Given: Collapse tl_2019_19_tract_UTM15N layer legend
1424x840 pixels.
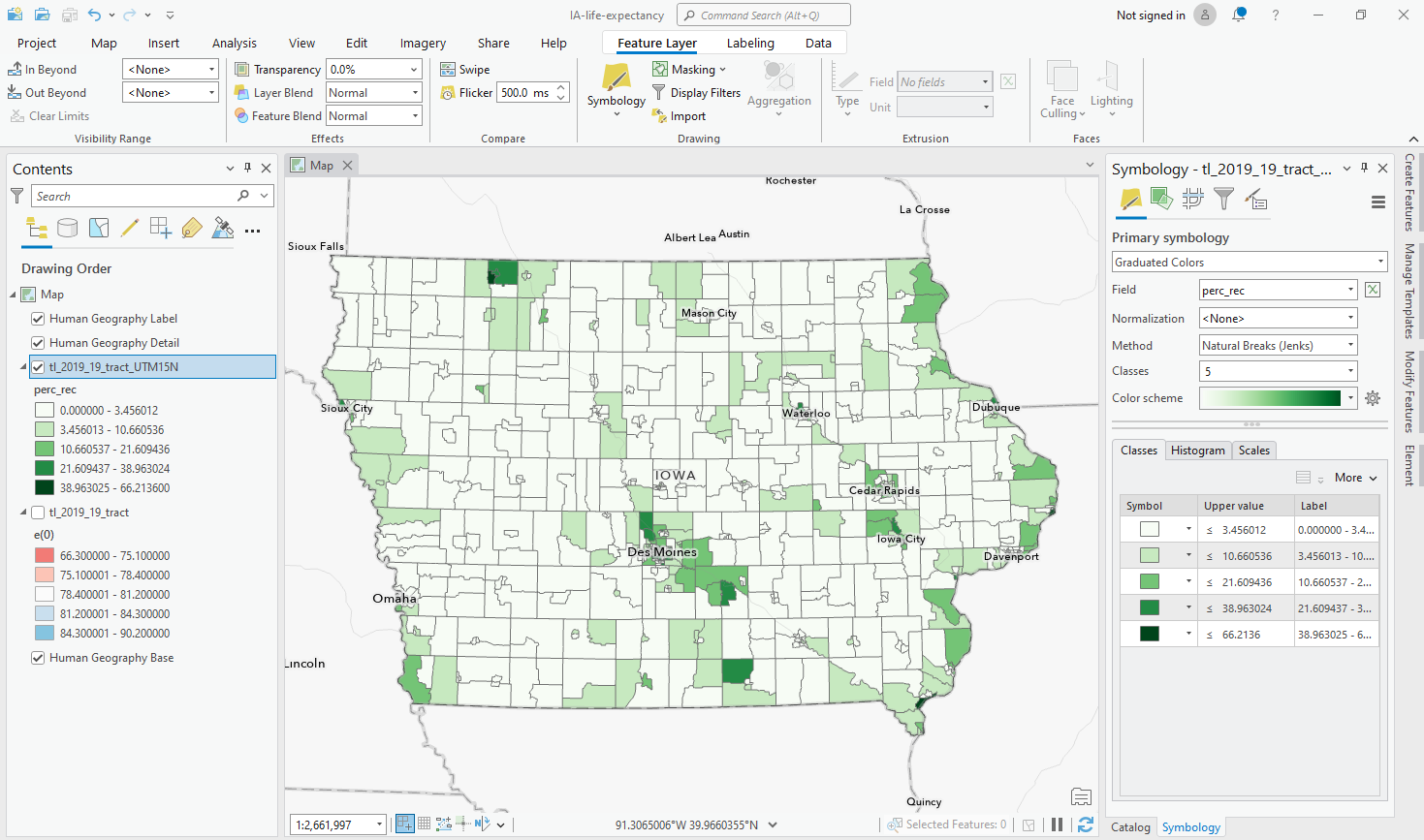Looking at the screenshot, I should pyautogui.click(x=23, y=367).
